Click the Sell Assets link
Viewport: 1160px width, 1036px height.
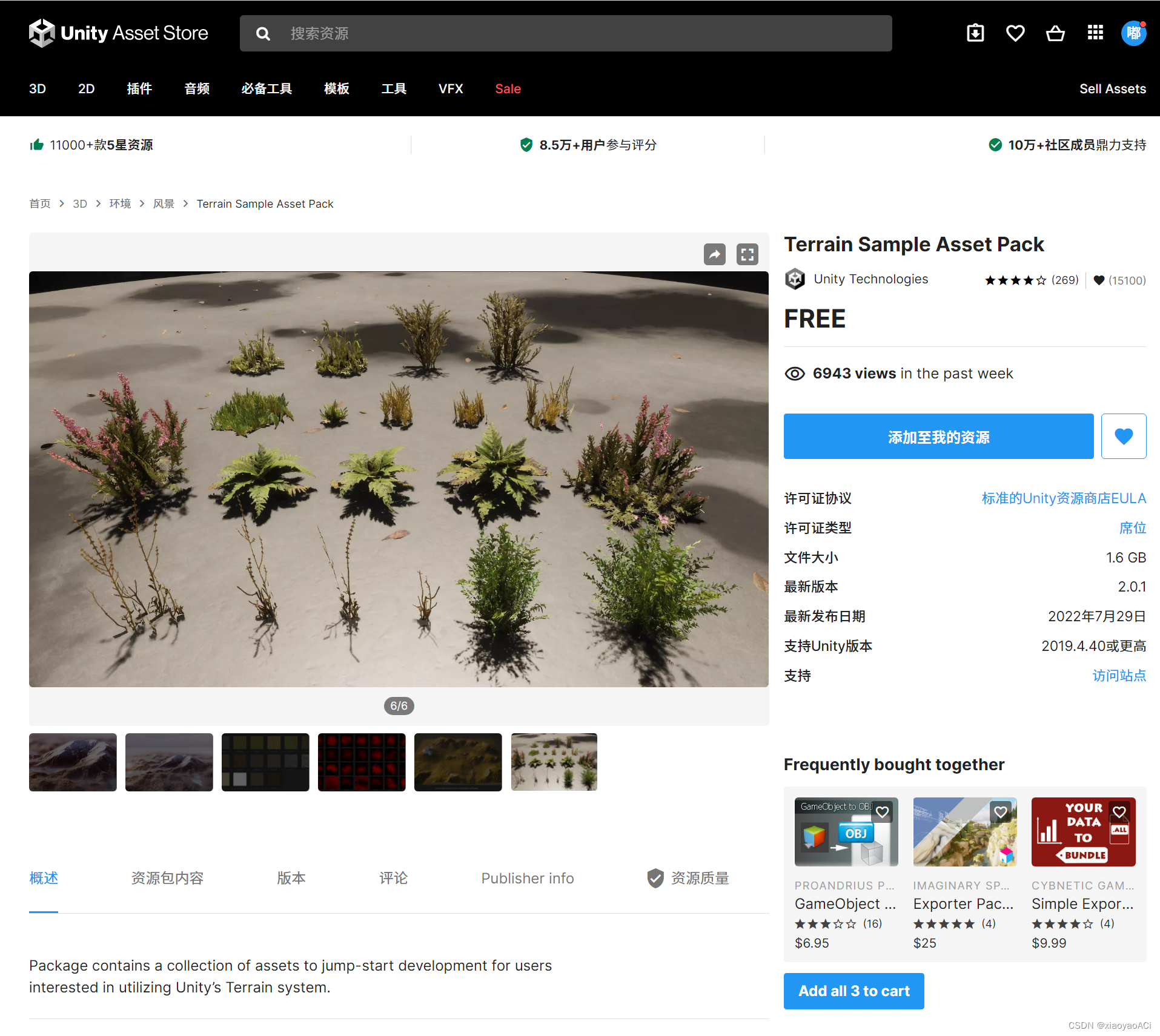1113,89
